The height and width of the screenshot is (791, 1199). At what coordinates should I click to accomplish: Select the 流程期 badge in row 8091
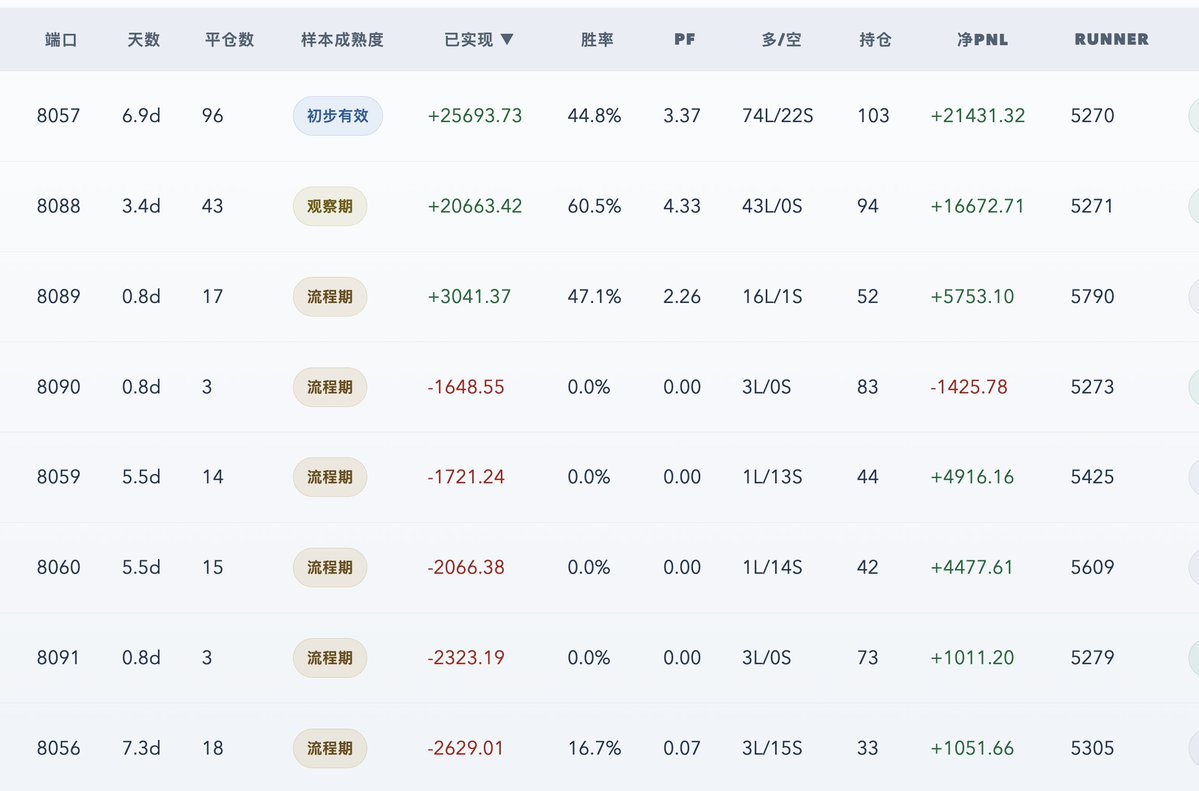330,657
